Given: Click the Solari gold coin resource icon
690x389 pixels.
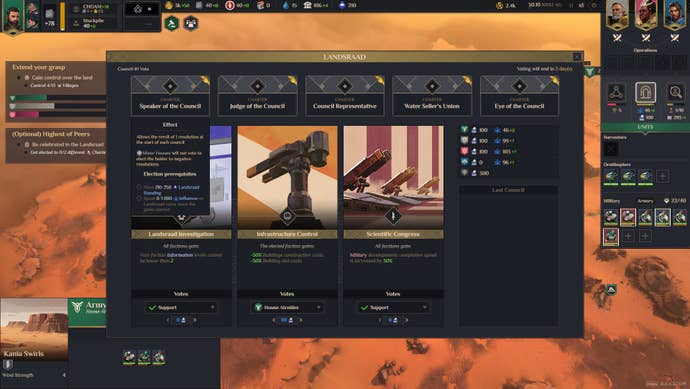Looking at the screenshot, I should tap(169, 5).
